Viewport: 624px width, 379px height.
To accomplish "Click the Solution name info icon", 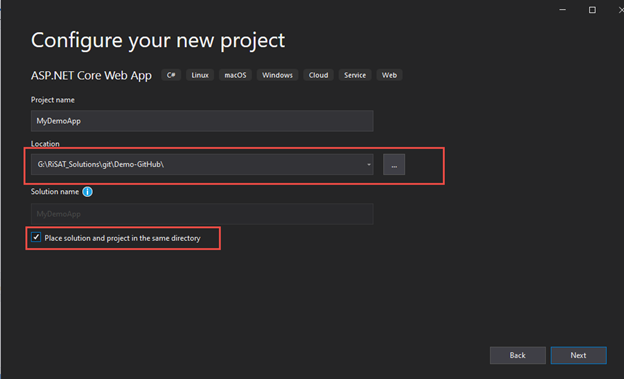I will click(87, 192).
